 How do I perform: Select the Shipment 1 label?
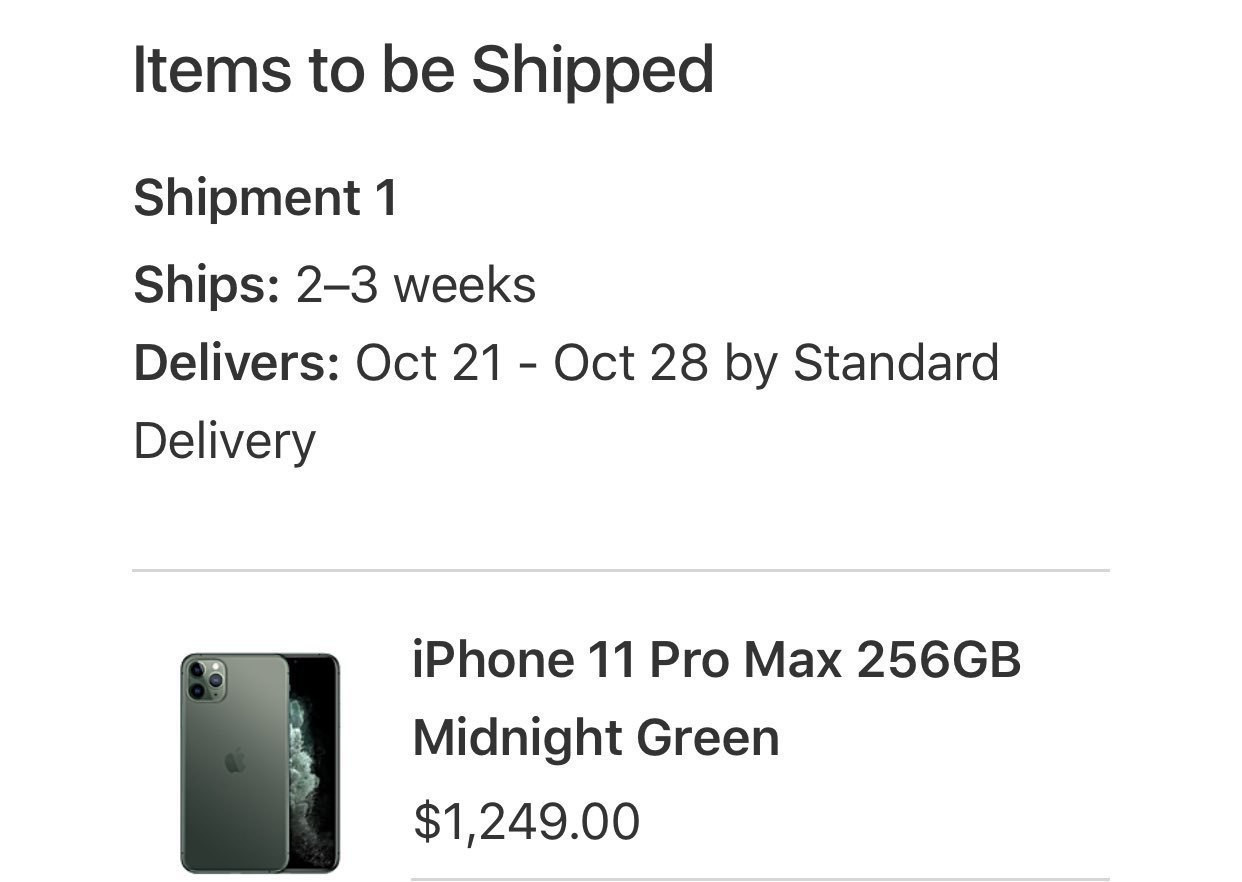[x=265, y=197]
